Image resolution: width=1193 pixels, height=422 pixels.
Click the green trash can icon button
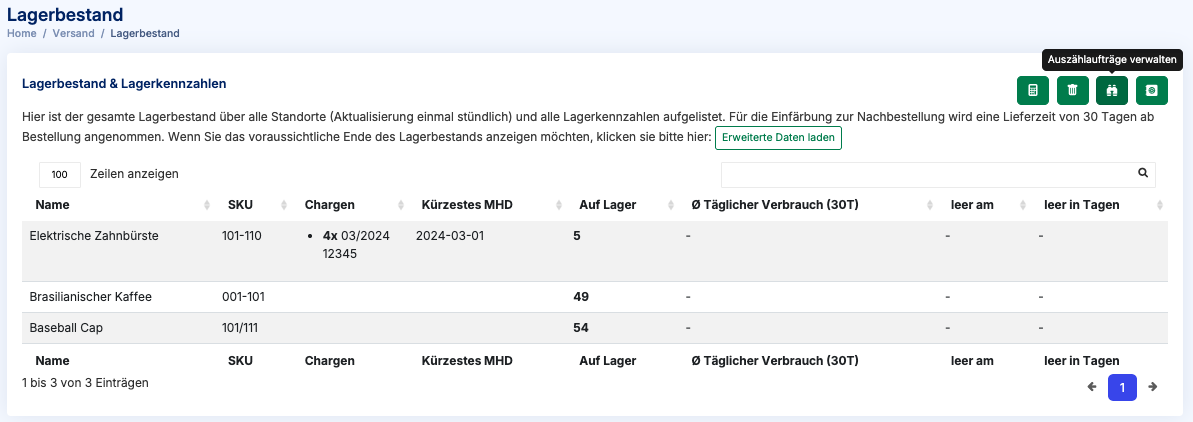tap(1072, 90)
